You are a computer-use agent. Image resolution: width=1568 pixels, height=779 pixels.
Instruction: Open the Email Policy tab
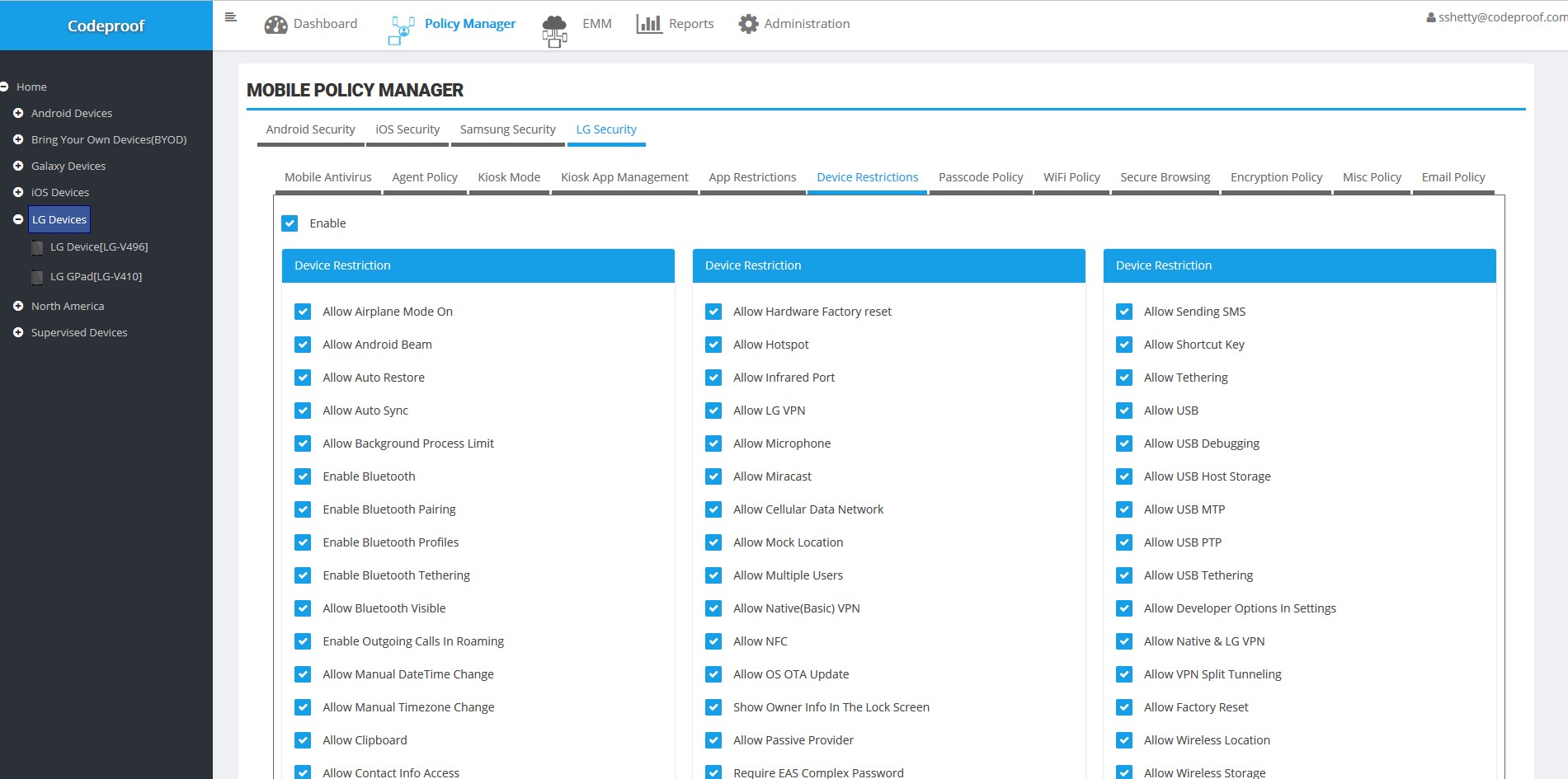[1453, 177]
